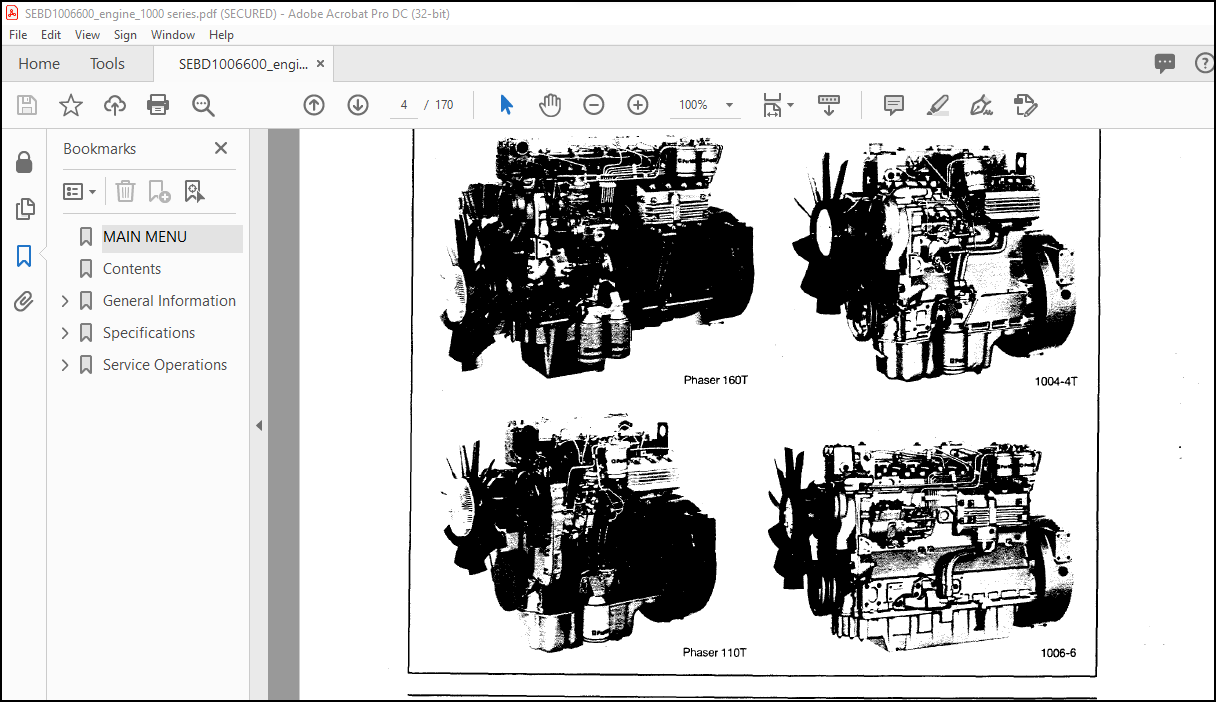Select the Hand pan tool
Screen dimensions: 1216x702
pyautogui.click(x=550, y=105)
